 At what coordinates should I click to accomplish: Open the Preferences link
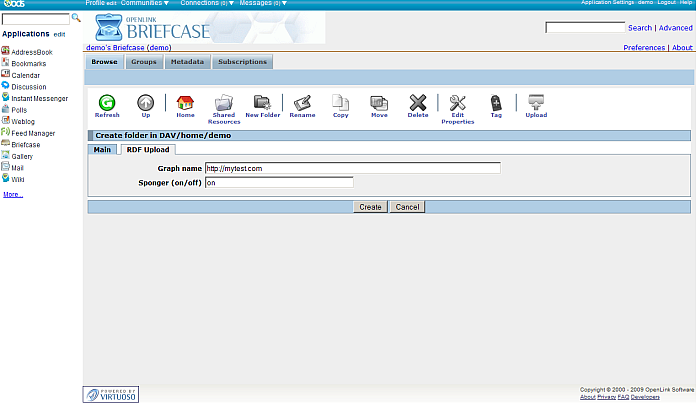click(x=644, y=47)
